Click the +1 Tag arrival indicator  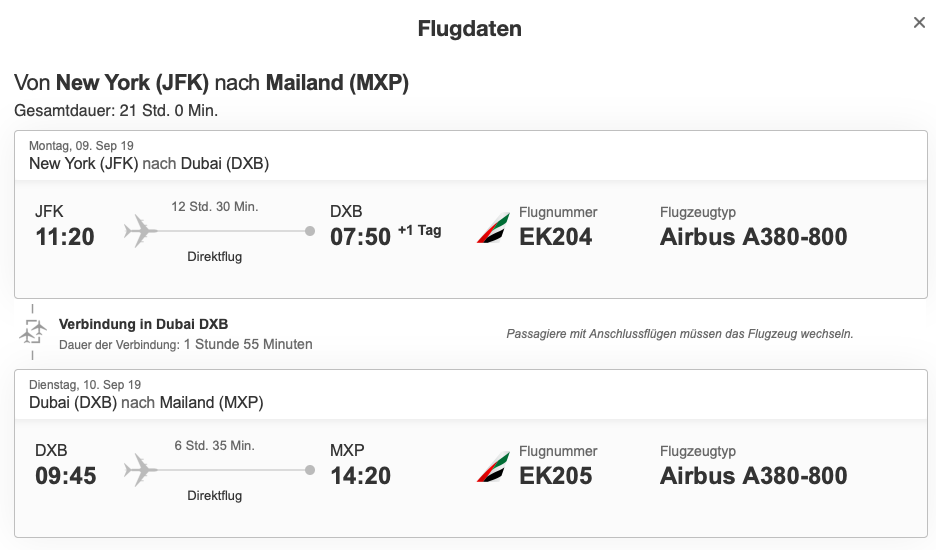[x=419, y=231]
